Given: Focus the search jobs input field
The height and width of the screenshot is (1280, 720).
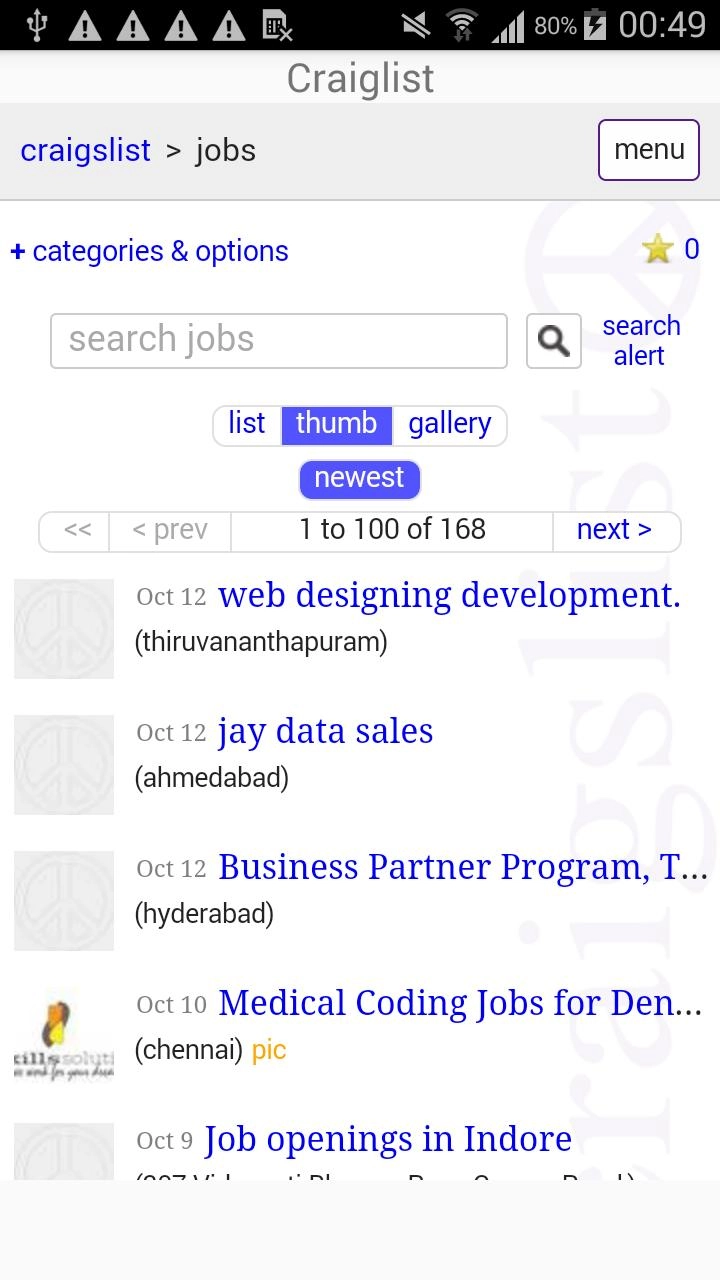Looking at the screenshot, I should [x=278, y=341].
